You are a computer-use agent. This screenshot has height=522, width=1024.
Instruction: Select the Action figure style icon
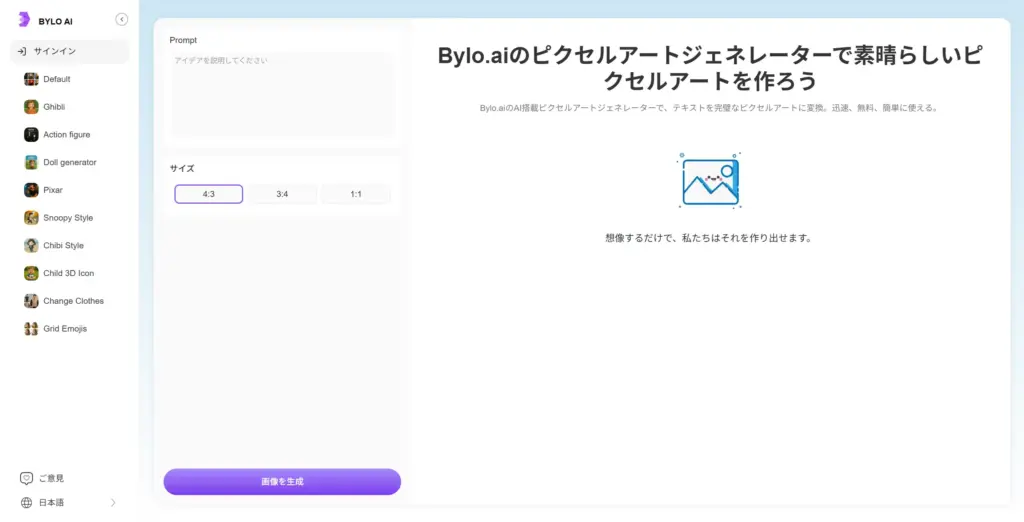[31, 135]
